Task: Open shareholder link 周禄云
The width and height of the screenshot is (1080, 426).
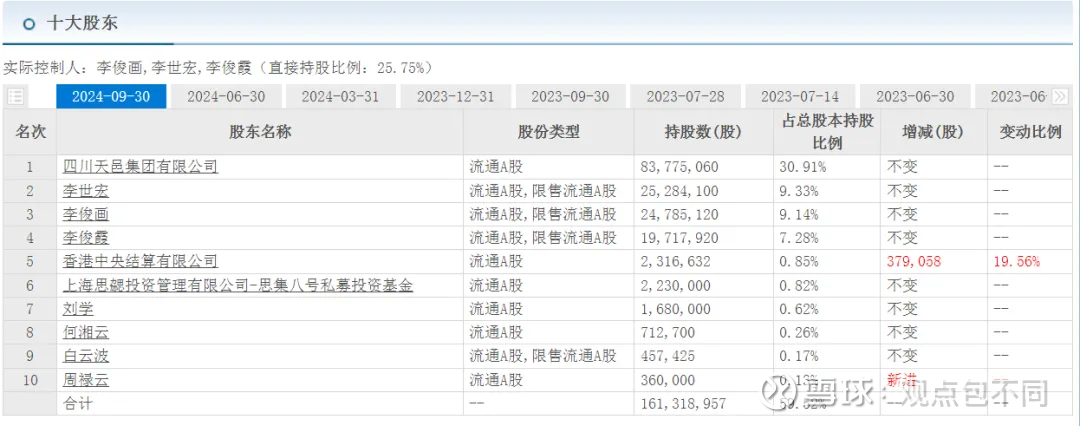Action: click(86, 381)
